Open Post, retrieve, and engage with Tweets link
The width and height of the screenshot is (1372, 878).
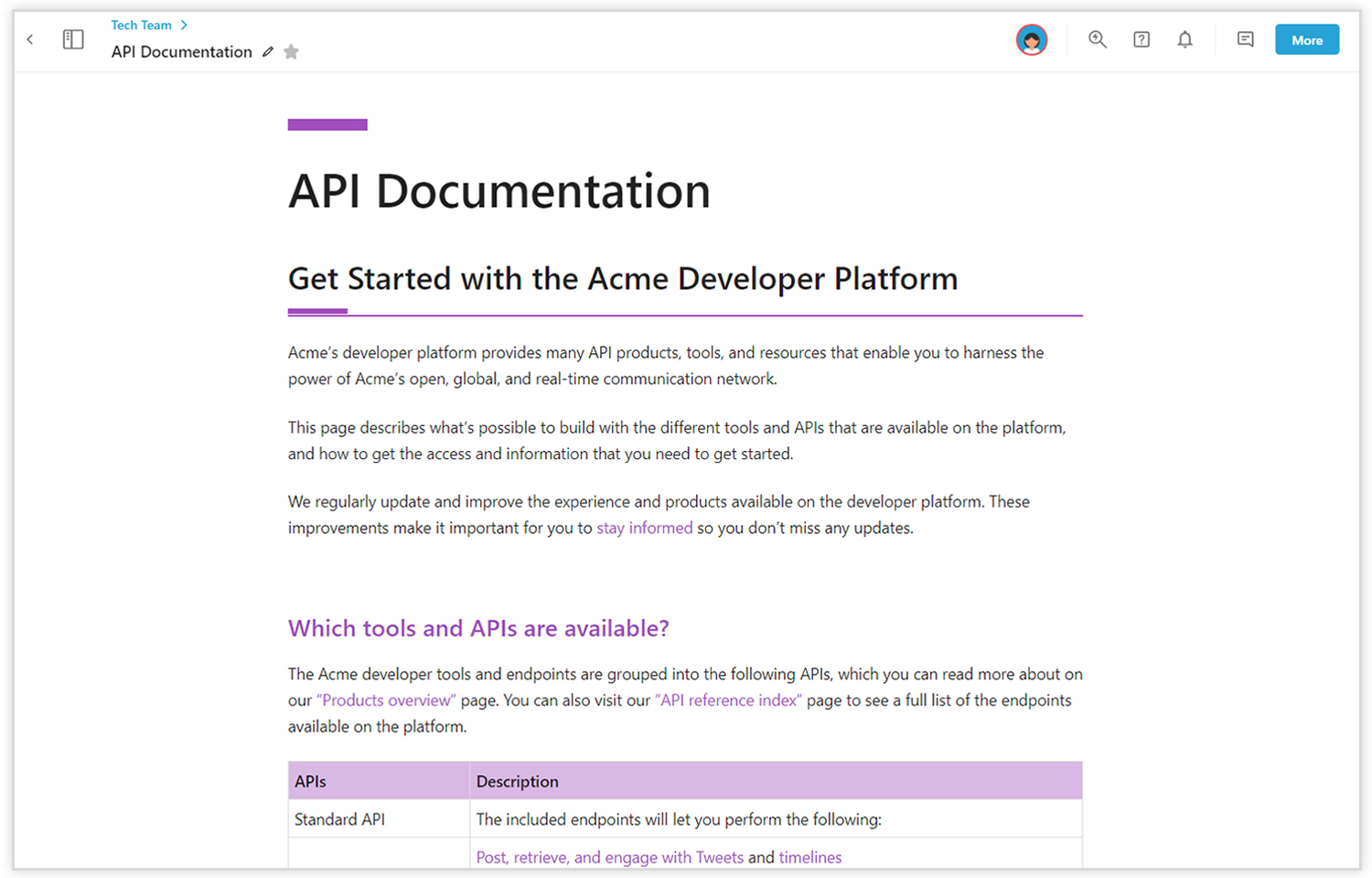point(610,857)
